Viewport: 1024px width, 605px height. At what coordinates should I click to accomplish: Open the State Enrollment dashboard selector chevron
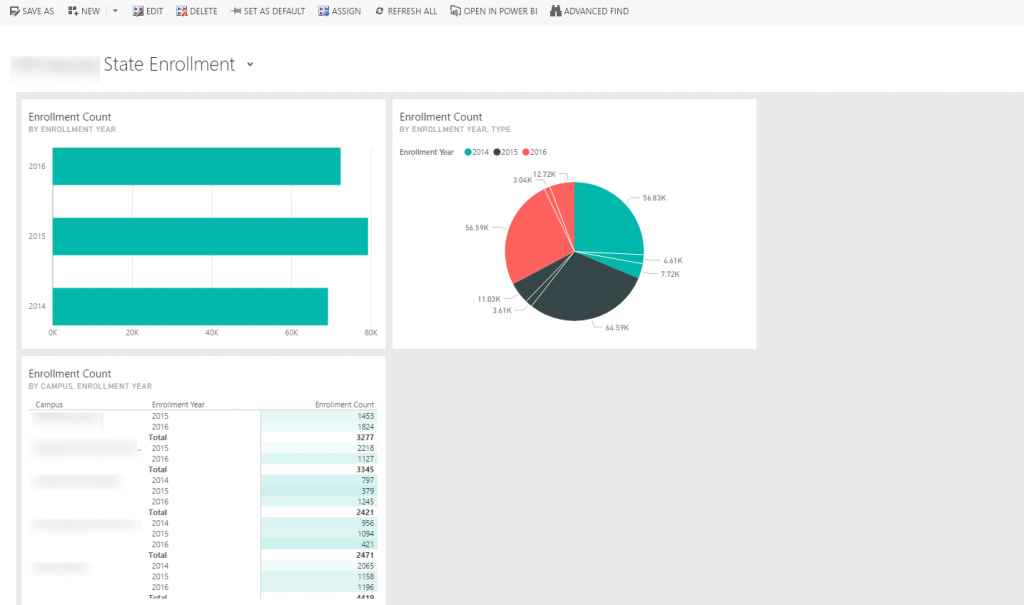coord(250,65)
